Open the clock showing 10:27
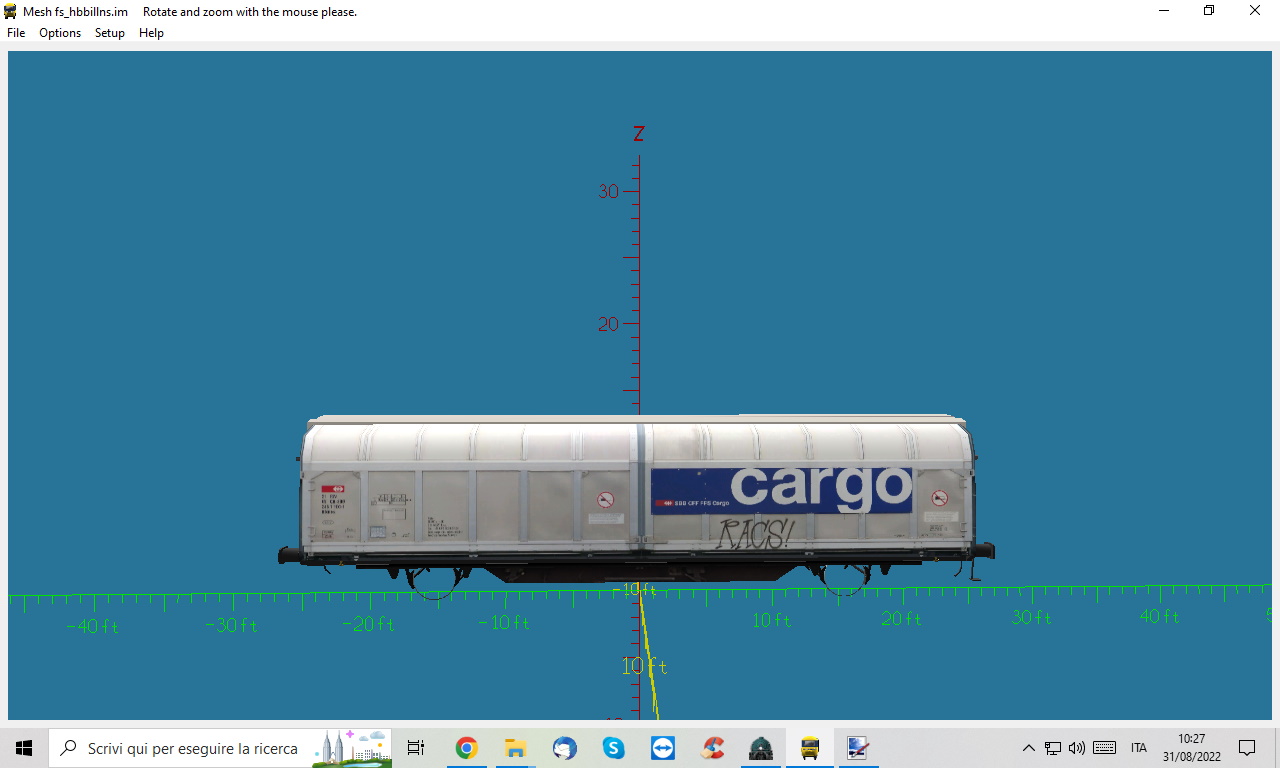1280x768 pixels. point(1192,748)
